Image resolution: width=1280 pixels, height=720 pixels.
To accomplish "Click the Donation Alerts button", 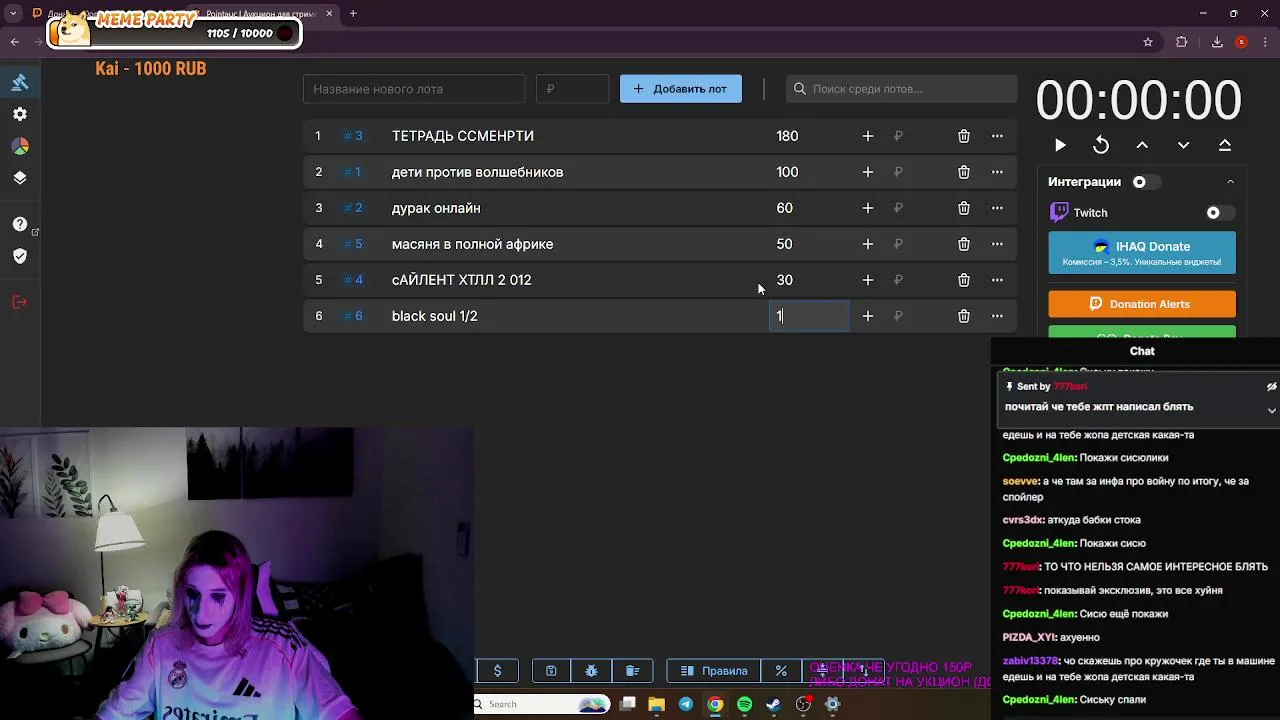I will point(1142,304).
